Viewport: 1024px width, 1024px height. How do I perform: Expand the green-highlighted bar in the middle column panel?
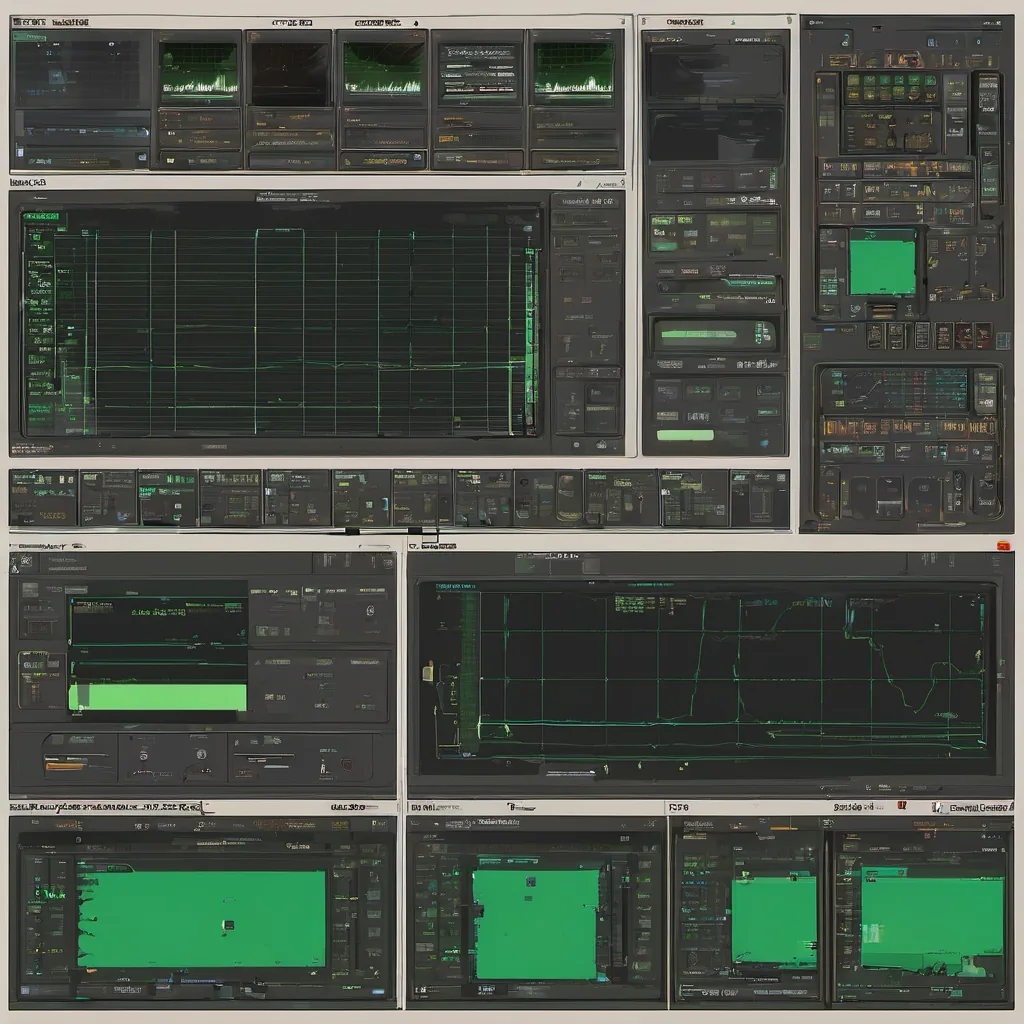click(685, 435)
